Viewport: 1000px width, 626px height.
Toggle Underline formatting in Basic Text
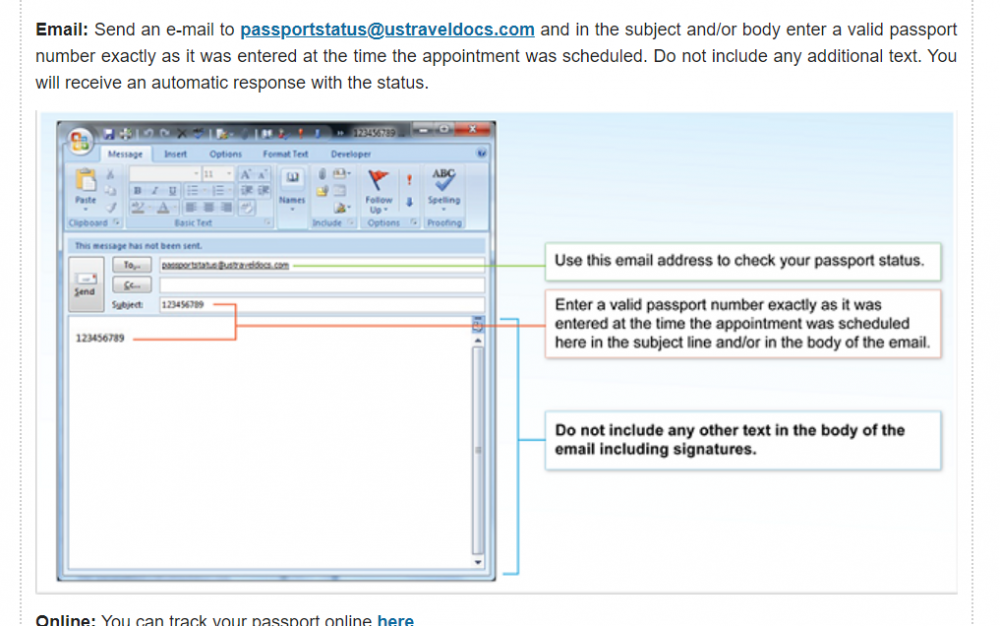point(172,191)
